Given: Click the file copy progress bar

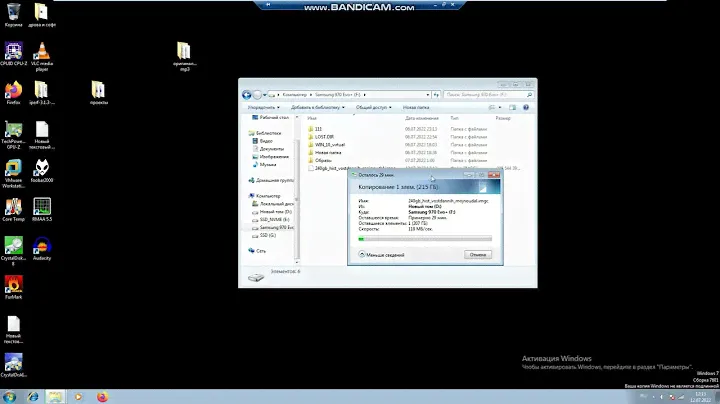Looking at the screenshot, I should click(x=424, y=238).
